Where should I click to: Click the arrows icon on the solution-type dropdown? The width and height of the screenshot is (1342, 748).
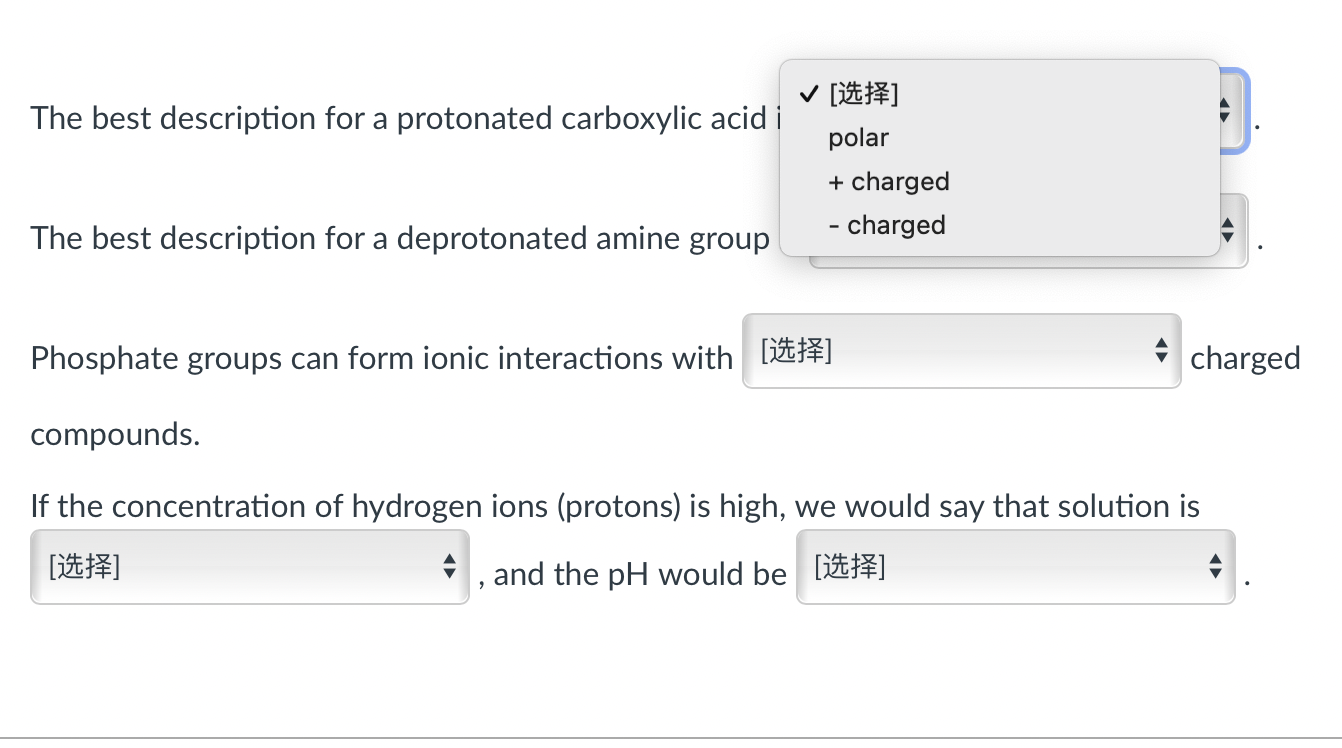(x=449, y=567)
